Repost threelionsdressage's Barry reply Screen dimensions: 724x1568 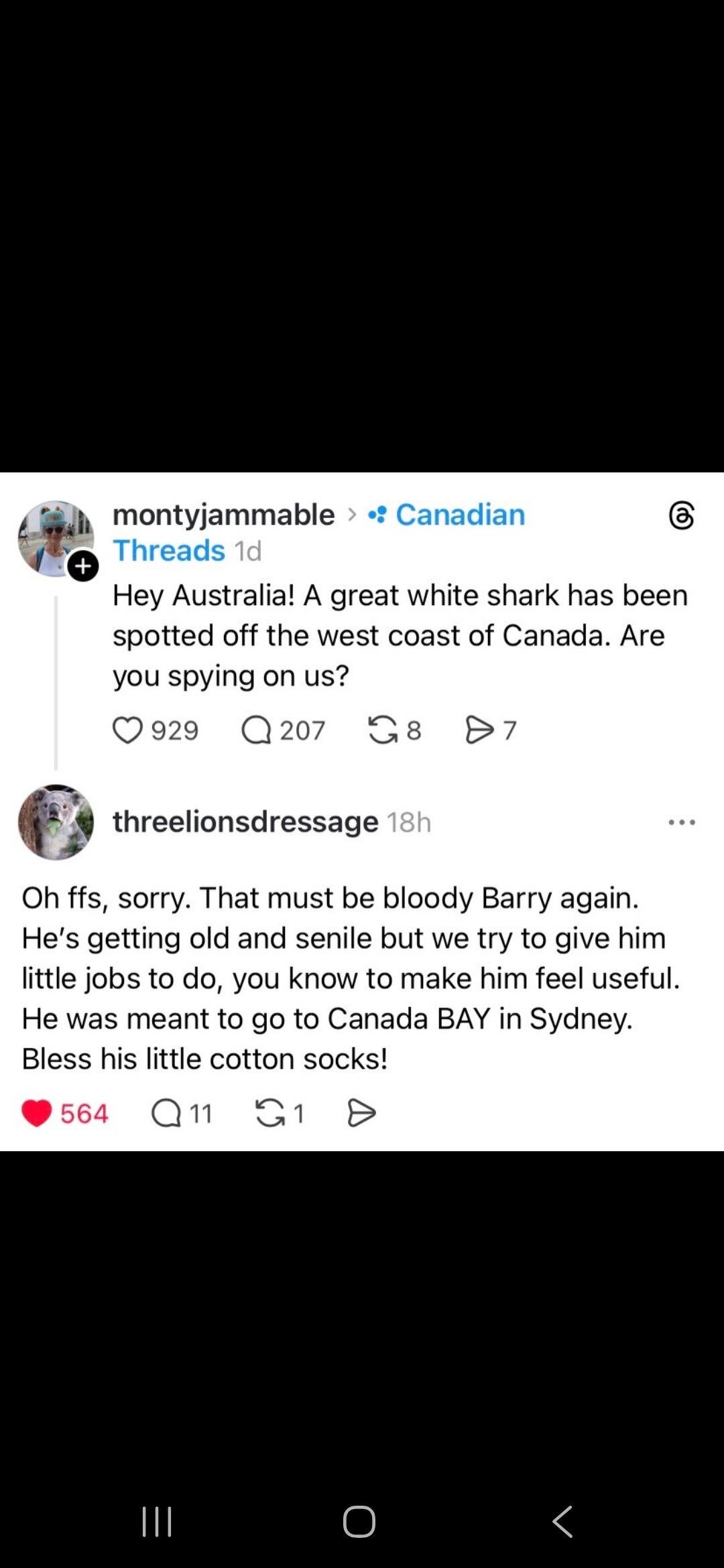coord(270,1114)
